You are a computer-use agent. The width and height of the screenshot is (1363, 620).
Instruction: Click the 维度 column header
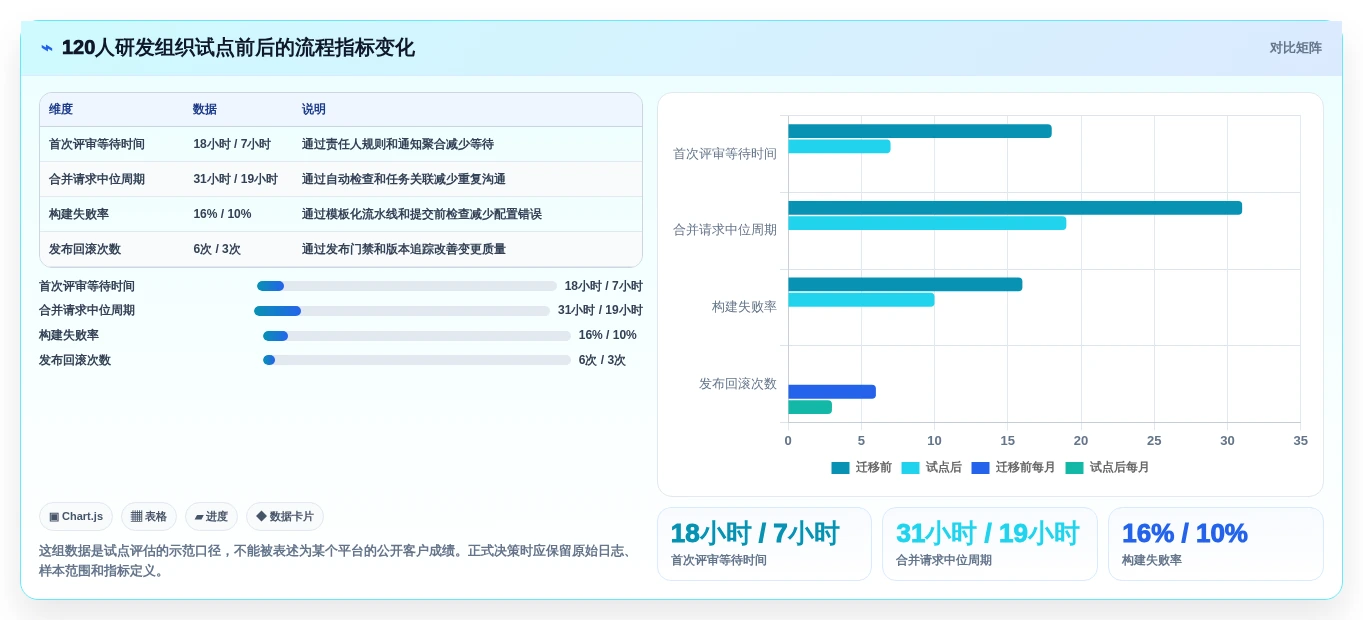[61, 110]
